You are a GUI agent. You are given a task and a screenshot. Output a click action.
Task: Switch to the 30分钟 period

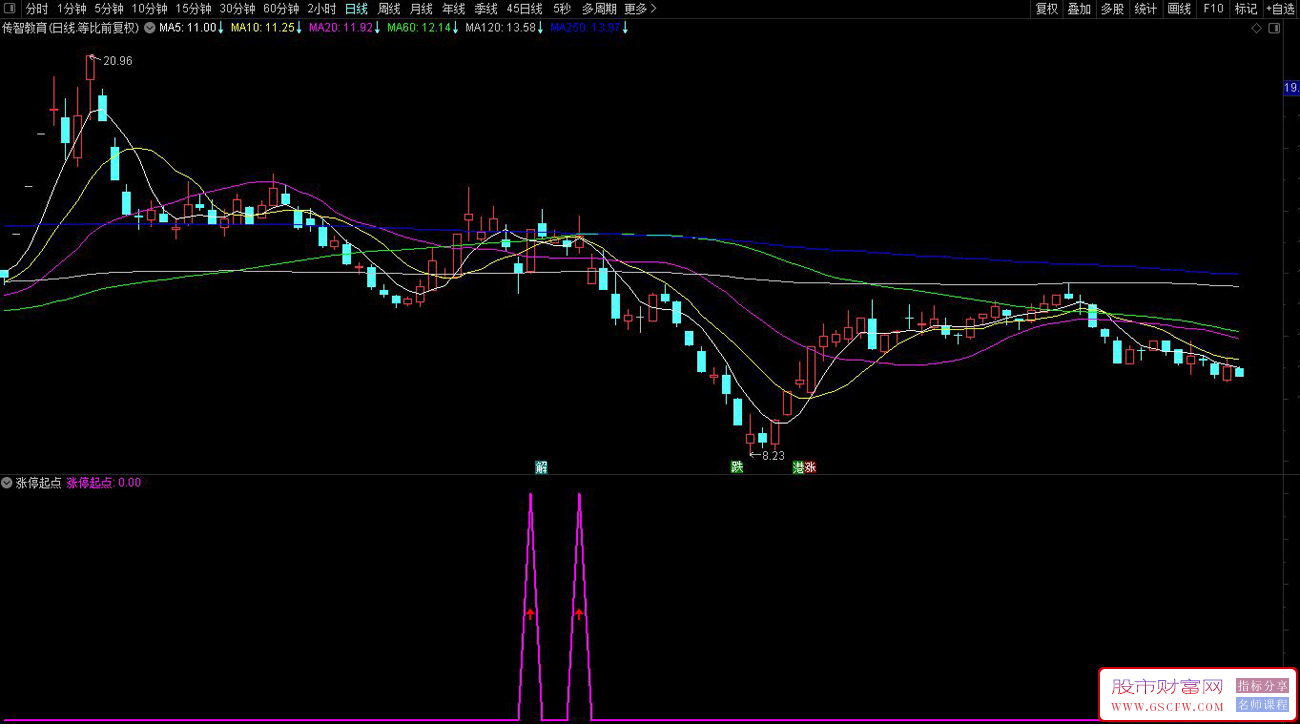tap(238, 9)
